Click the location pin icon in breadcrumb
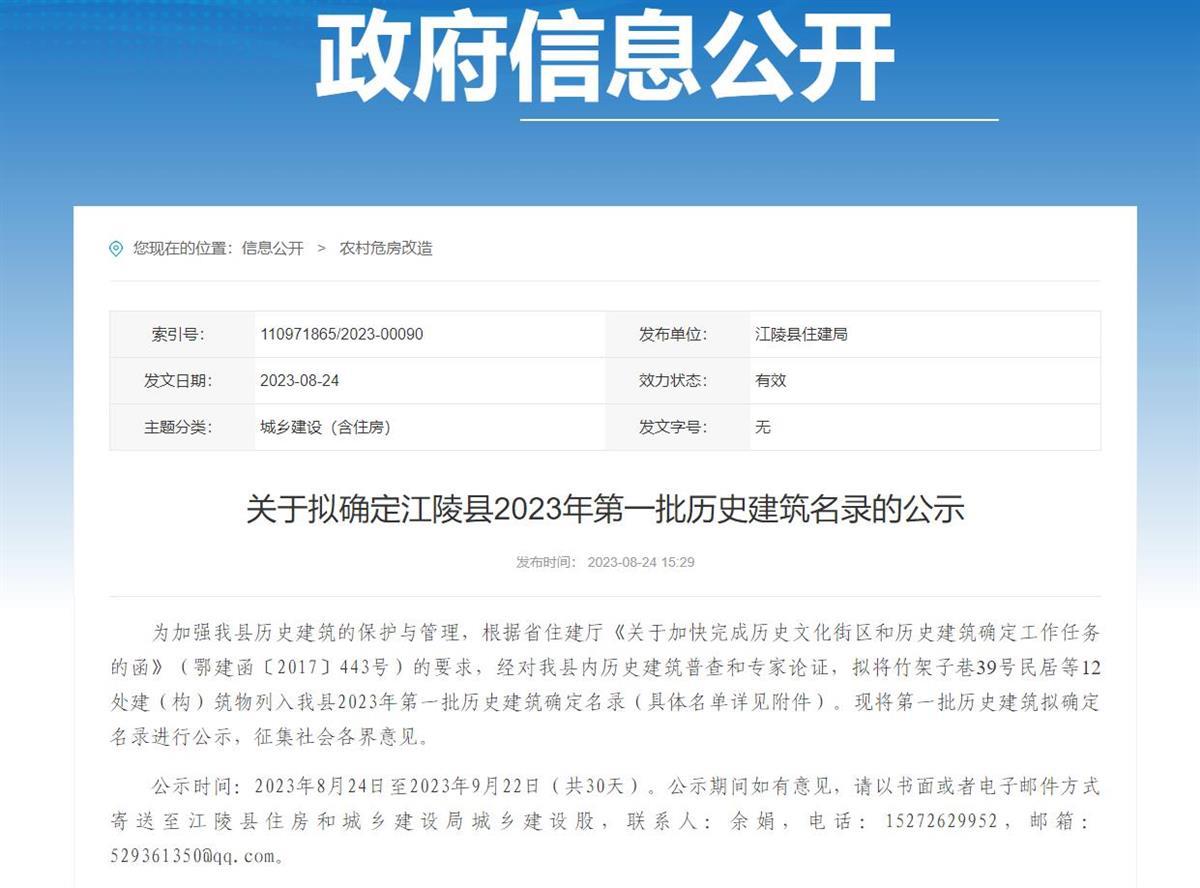Image resolution: width=1200 pixels, height=888 pixels. 116,248
